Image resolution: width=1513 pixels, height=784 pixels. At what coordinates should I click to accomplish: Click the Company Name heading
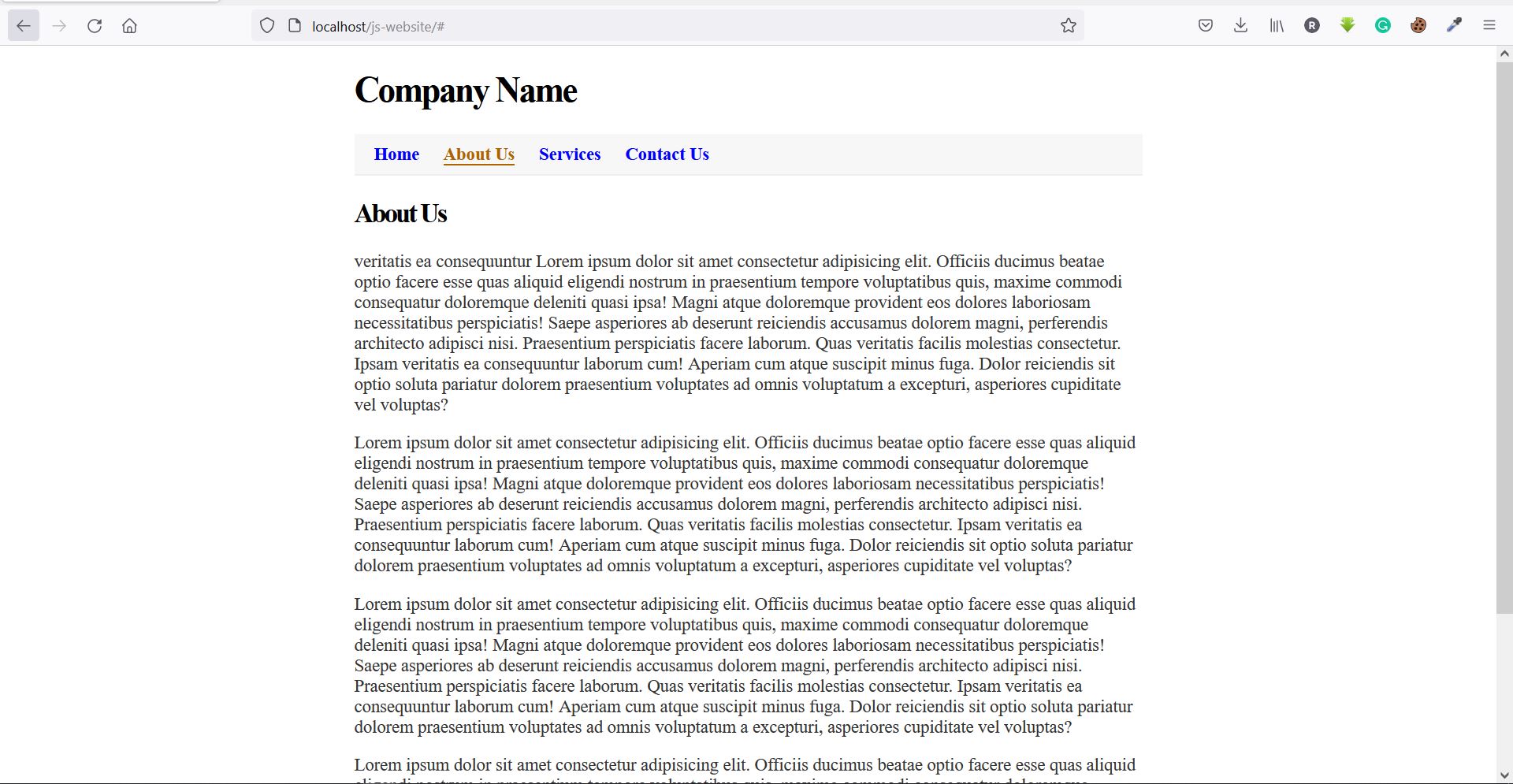pos(466,91)
